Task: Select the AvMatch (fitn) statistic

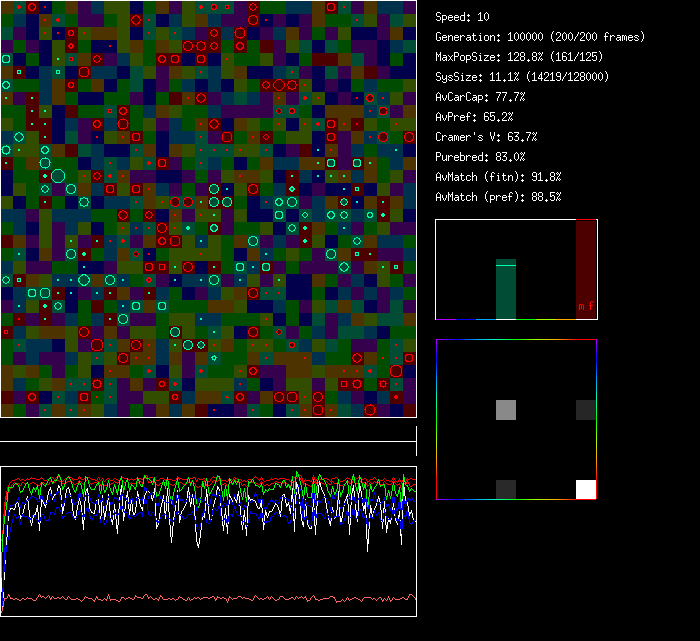Action: point(498,177)
